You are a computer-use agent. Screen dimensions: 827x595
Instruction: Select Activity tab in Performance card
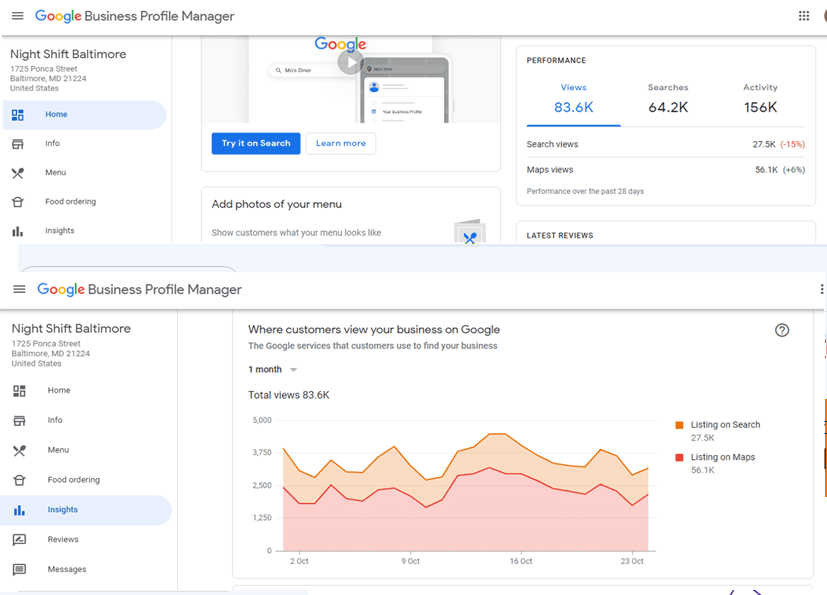coord(760,99)
